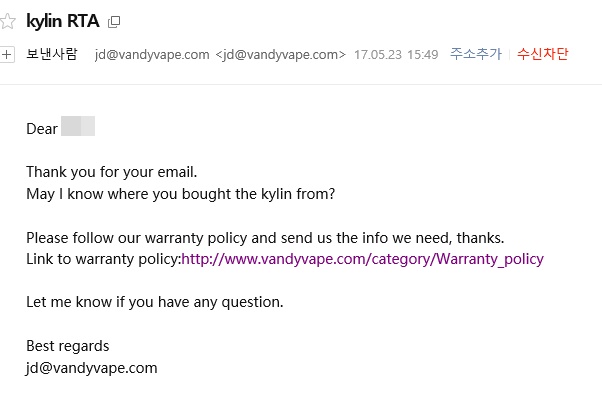Open the vandyvape Warranty_policy hyperlink
The image size is (602, 415).
pyautogui.click(x=362, y=259)
